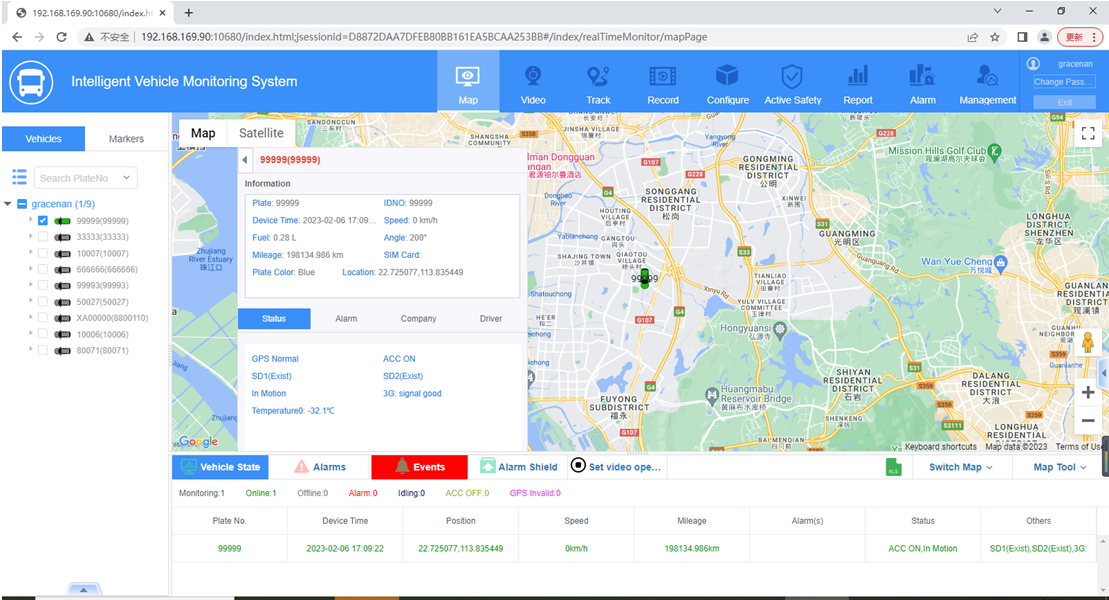The image size is (1109, 600).
Task: Check vehicle 80071(80071) checkbox
Action: (x=42, y=350)
